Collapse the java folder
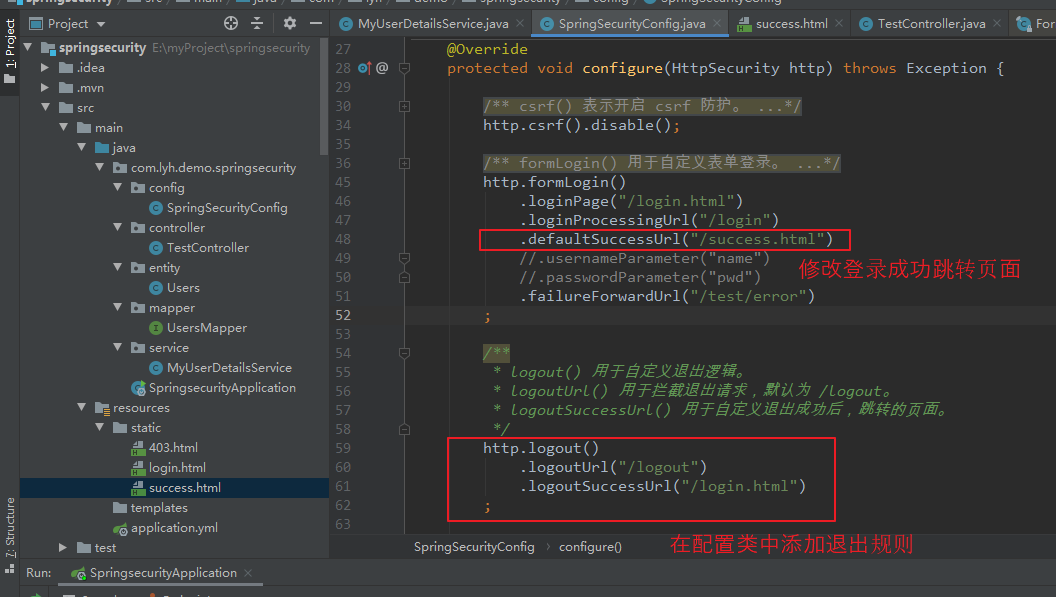The image size is (1056, 597). click(x=81, y=147)
